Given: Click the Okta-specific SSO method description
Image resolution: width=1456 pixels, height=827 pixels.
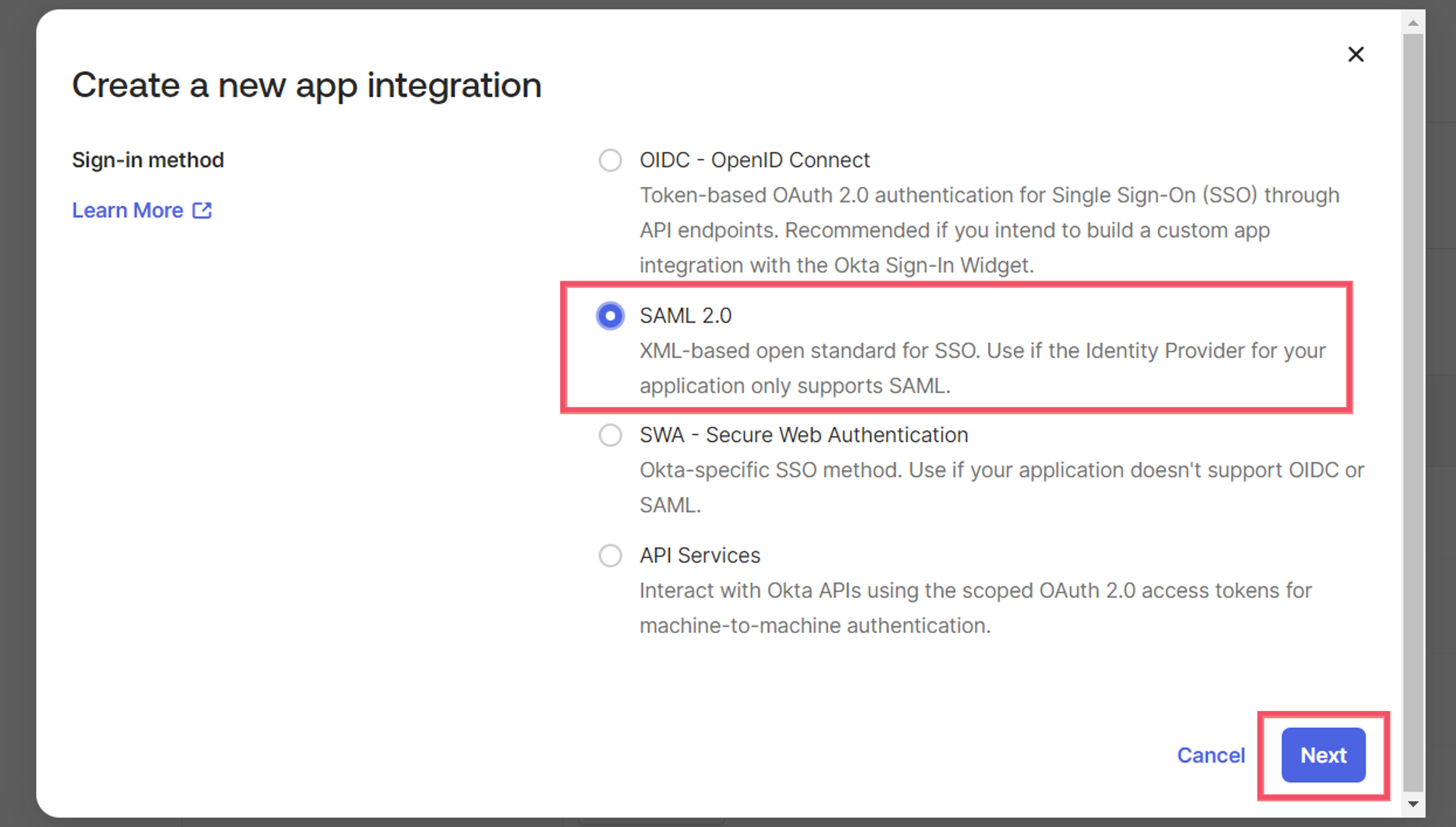Looking at the screenshot, I should pyautogui.click(x=1002, y=487).
